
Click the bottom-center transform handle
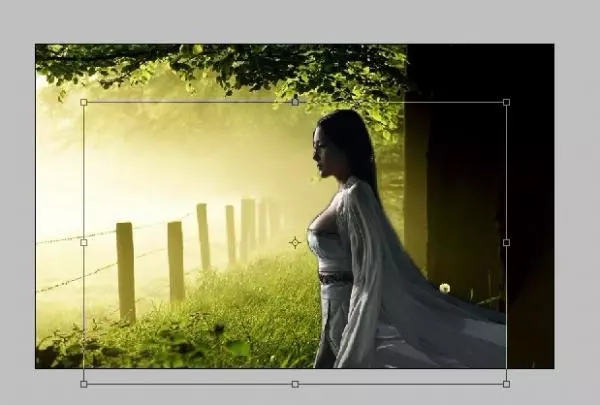tap(294, 383)
